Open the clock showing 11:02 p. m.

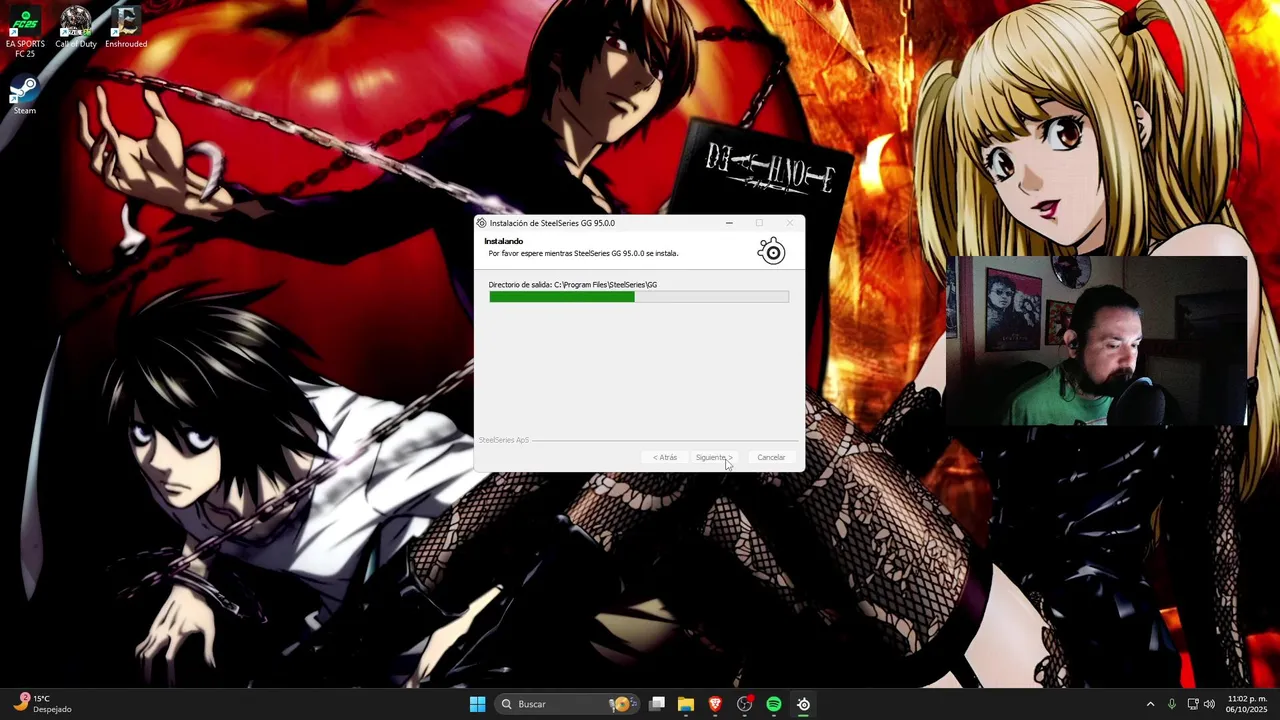(1246, 704)
